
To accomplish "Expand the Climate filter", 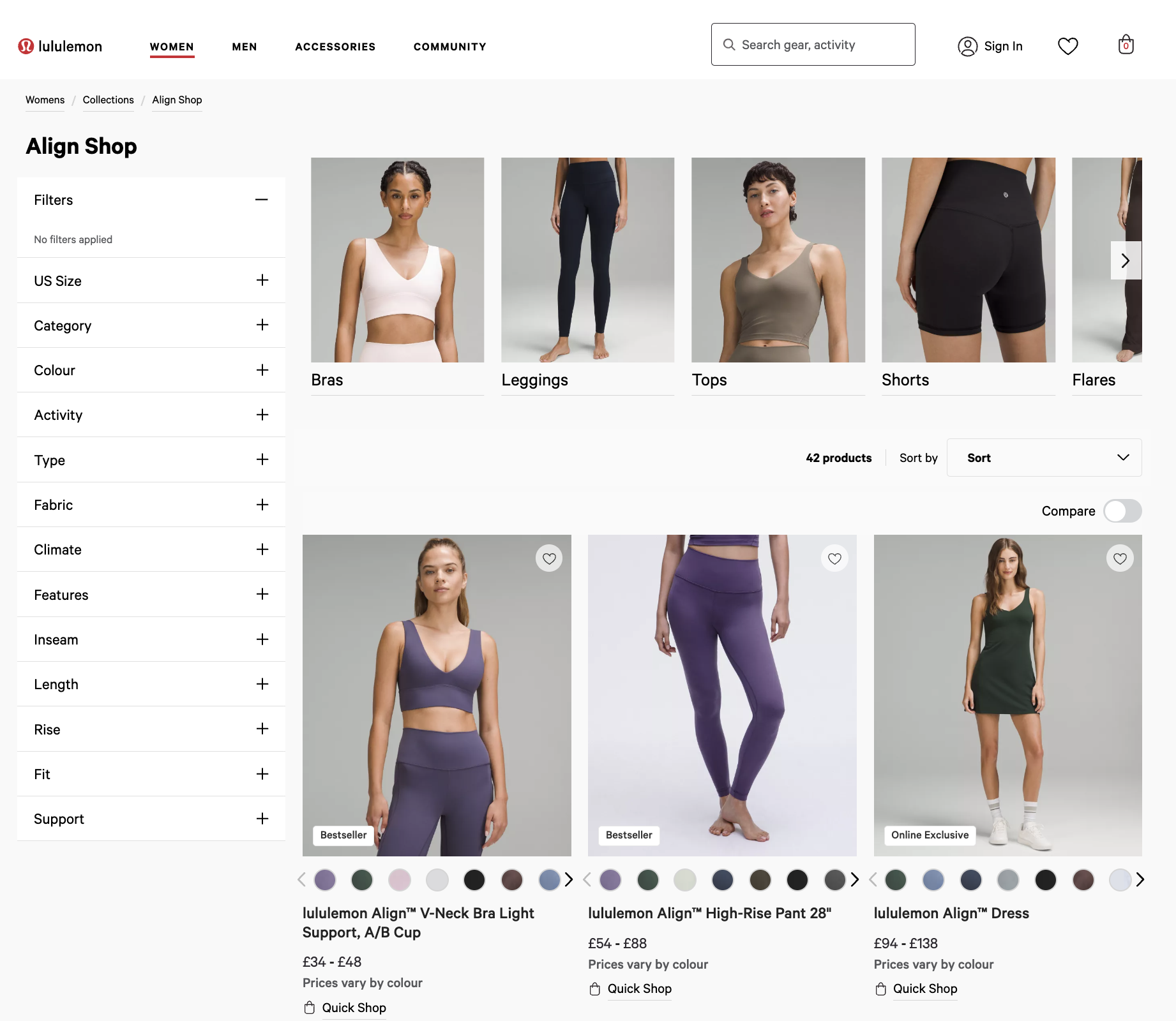I will 151,549.
